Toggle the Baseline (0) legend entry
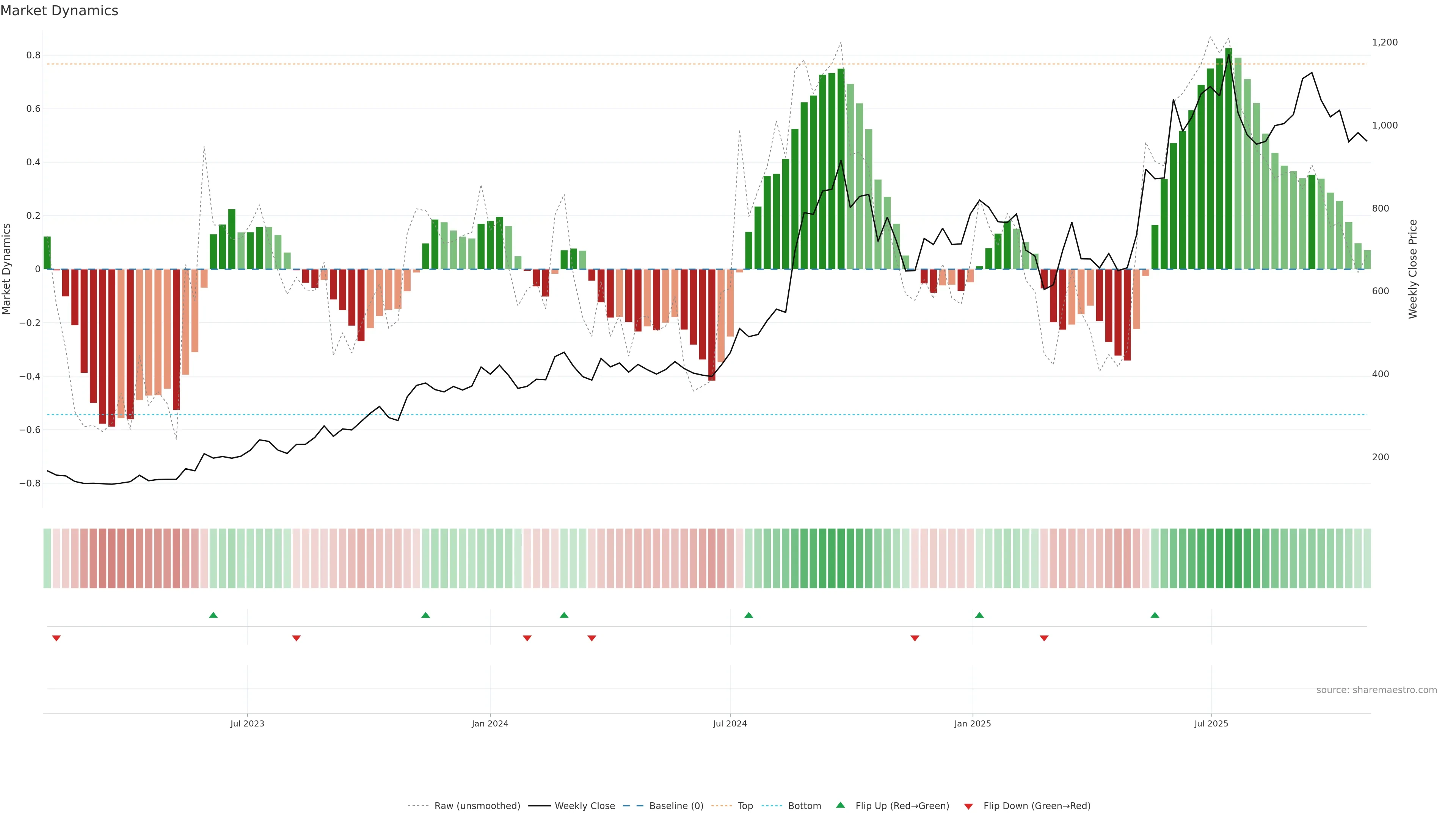The image size is (1456, 819). click(x=676, y=806)
